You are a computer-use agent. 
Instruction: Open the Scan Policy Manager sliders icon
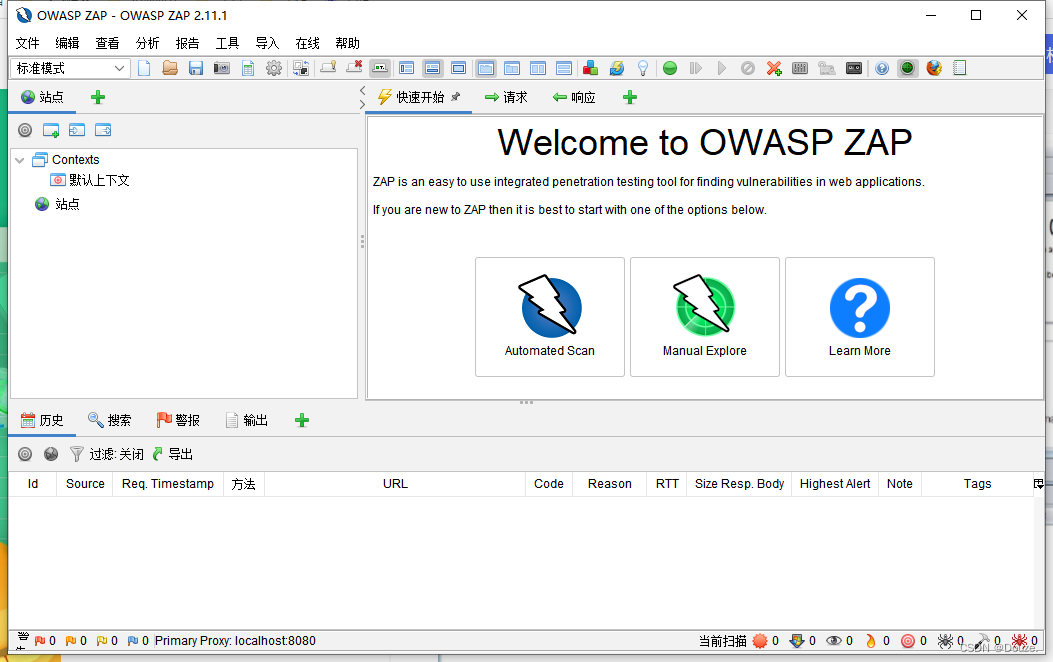800,68
